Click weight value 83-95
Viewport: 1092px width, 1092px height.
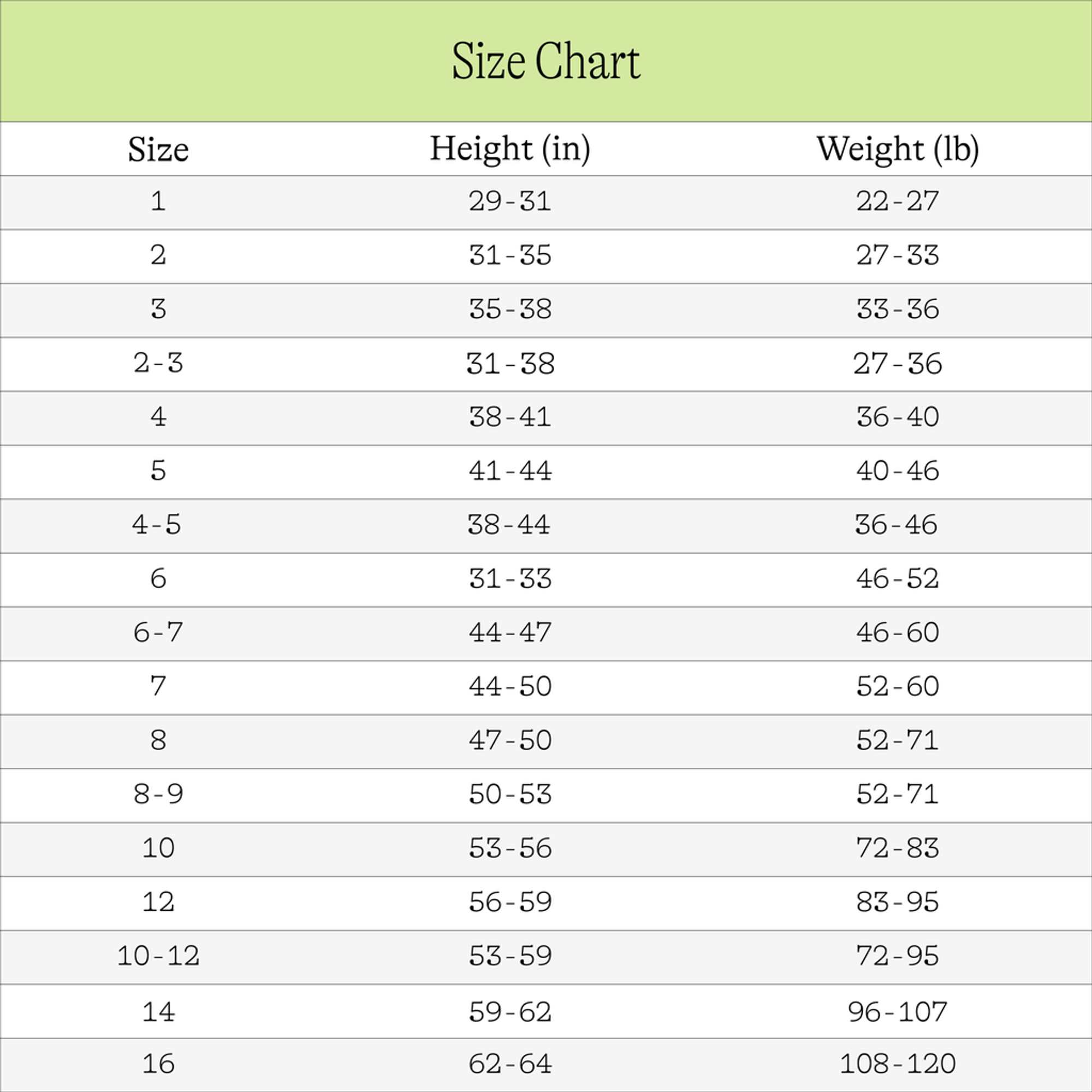point(898,901)
